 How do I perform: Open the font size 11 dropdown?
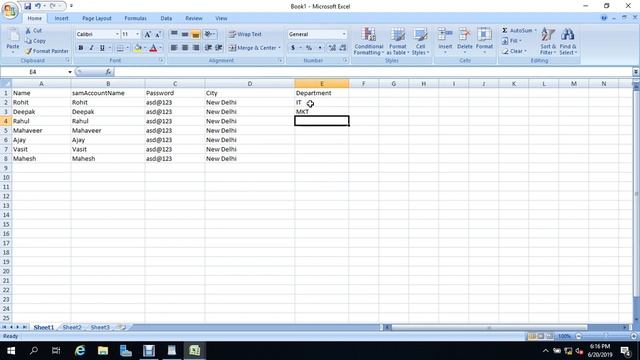click(x=138, y=34)
